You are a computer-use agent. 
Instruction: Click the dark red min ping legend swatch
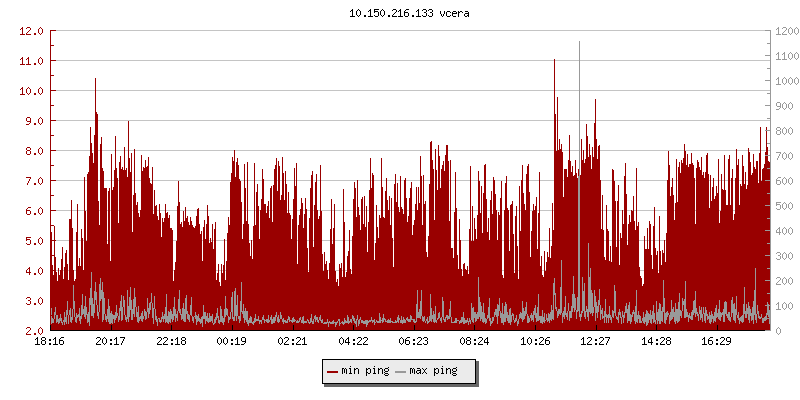tap(333, 371)
